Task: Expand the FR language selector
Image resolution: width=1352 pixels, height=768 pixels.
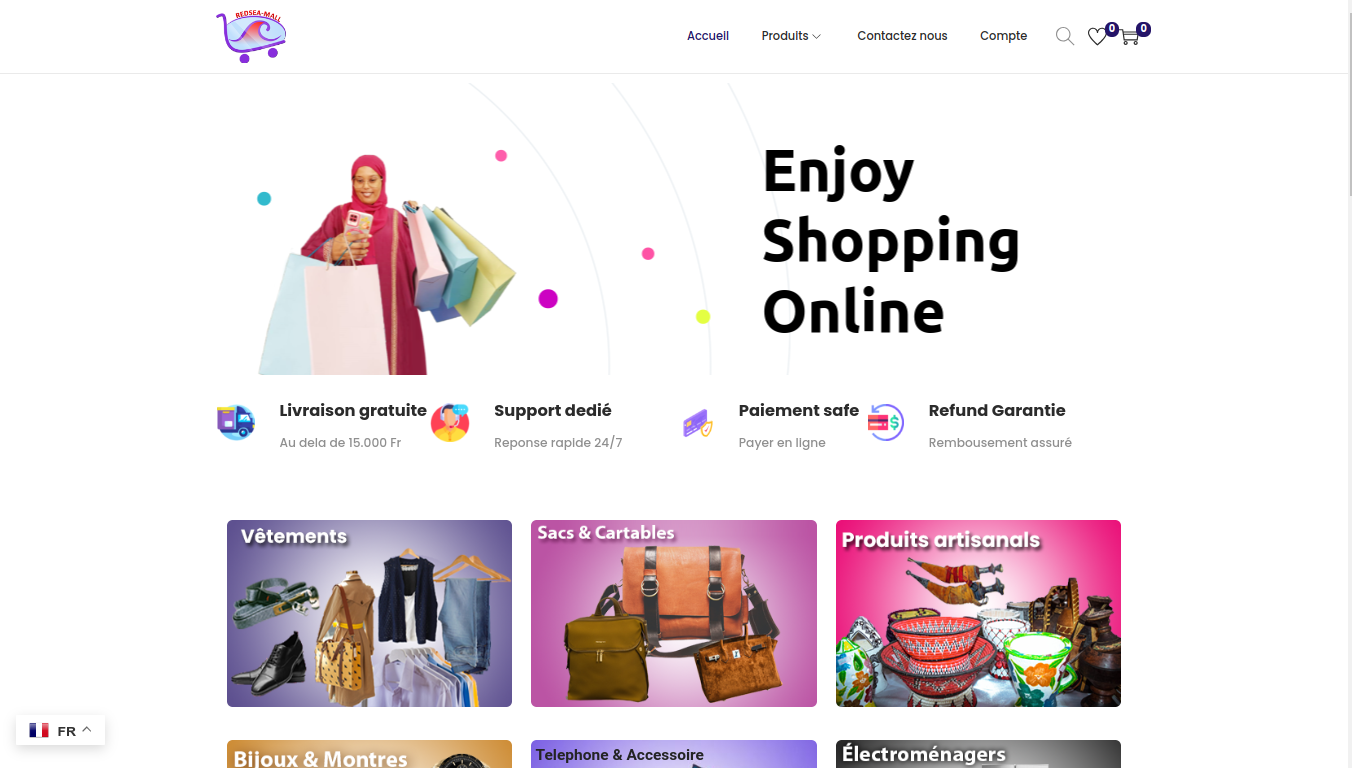Action: (61, 731)
